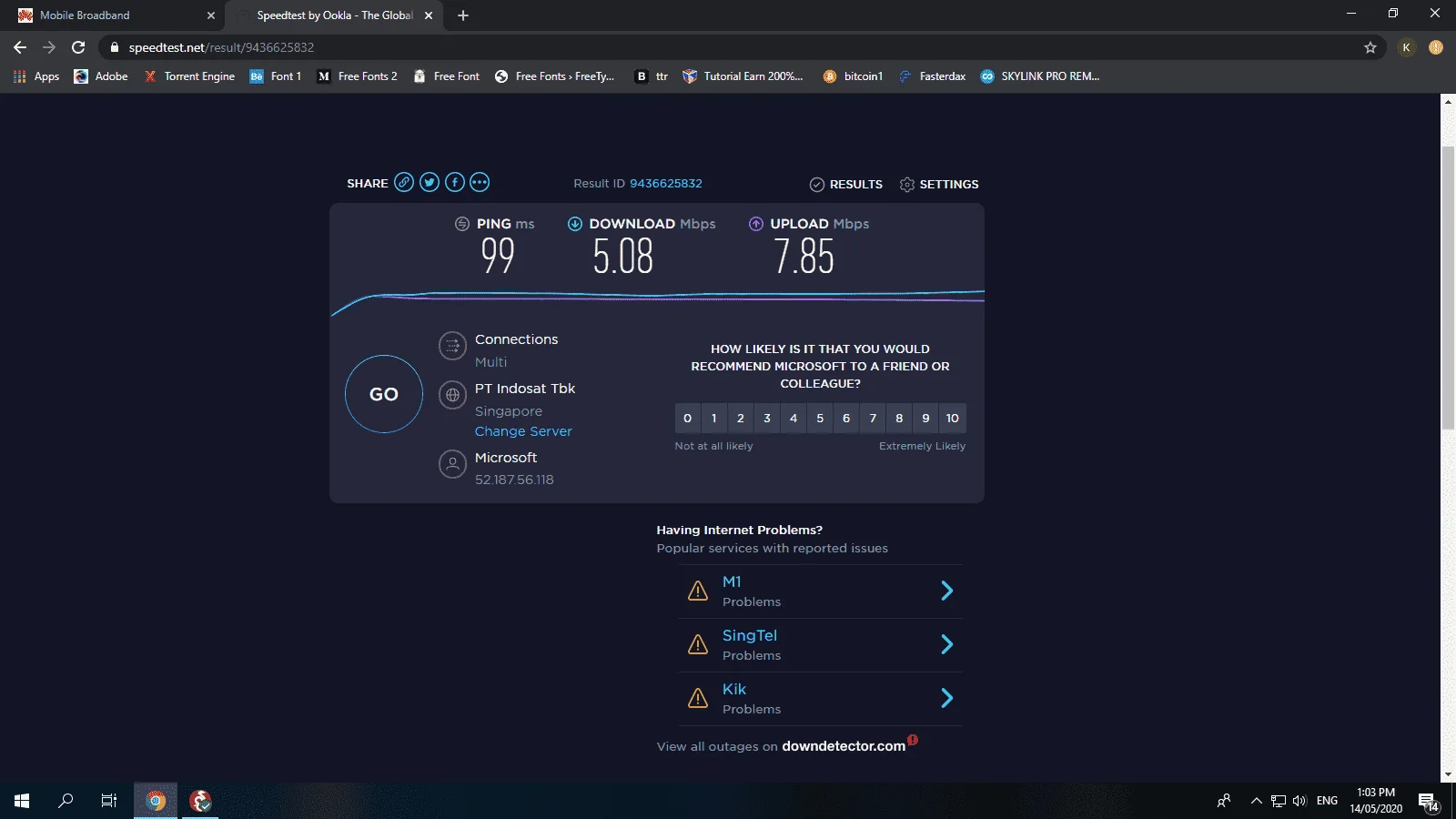Screen dimensions: 1456x819
Task: Click the Chrome taskbar icon
Action: (x=156, y=801)
